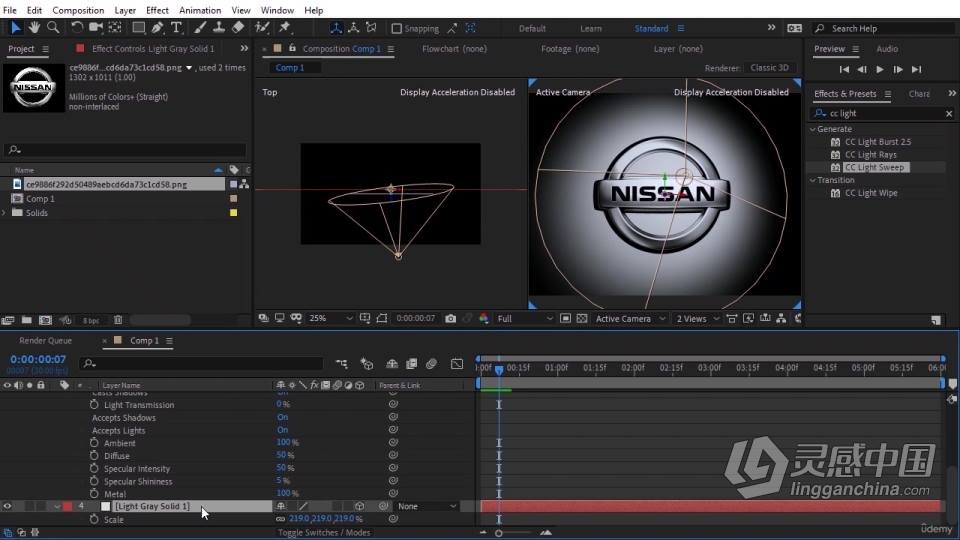Create new folder in Project panel
Viewport: 960px width, 540px height.
[26, 320]
